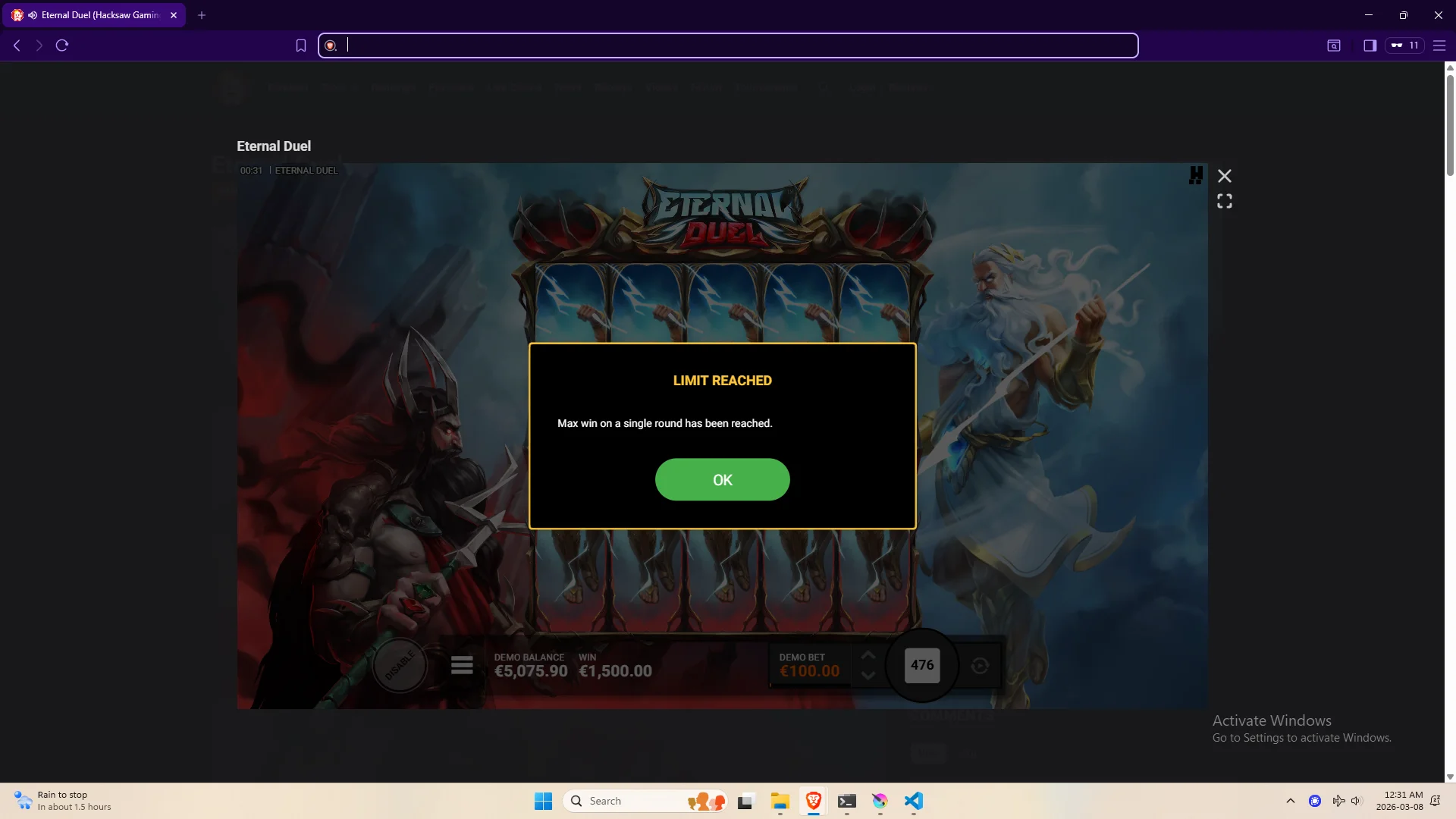Open the volume control in tray

(x=1357, y=801)
